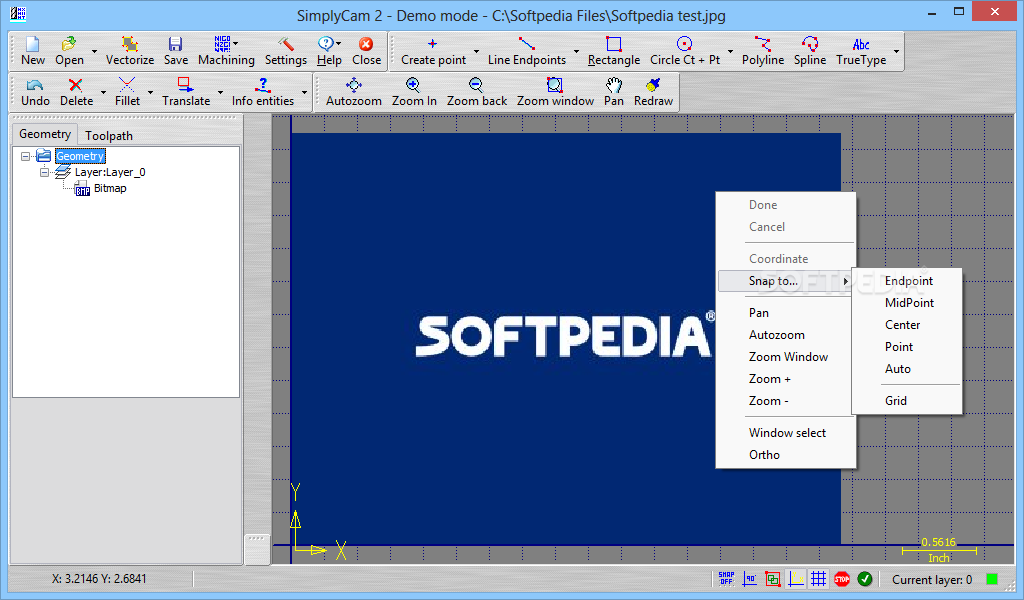Click the Info entities tool
This screenshot has width=1024, height=600.
coord(263,92)
